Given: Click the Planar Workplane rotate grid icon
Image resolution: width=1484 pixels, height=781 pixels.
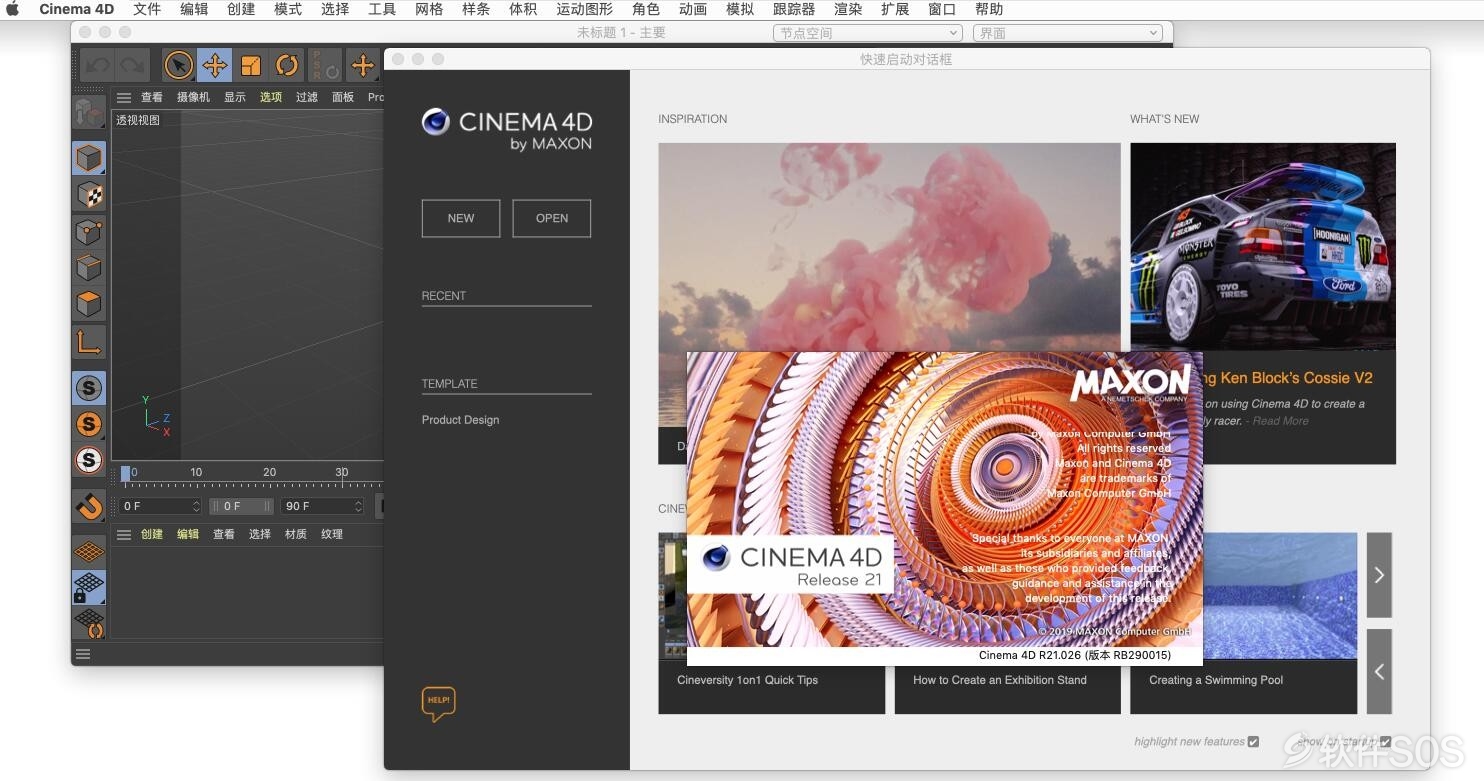Looking at the screenshot, I should click(x=89, y=623).
